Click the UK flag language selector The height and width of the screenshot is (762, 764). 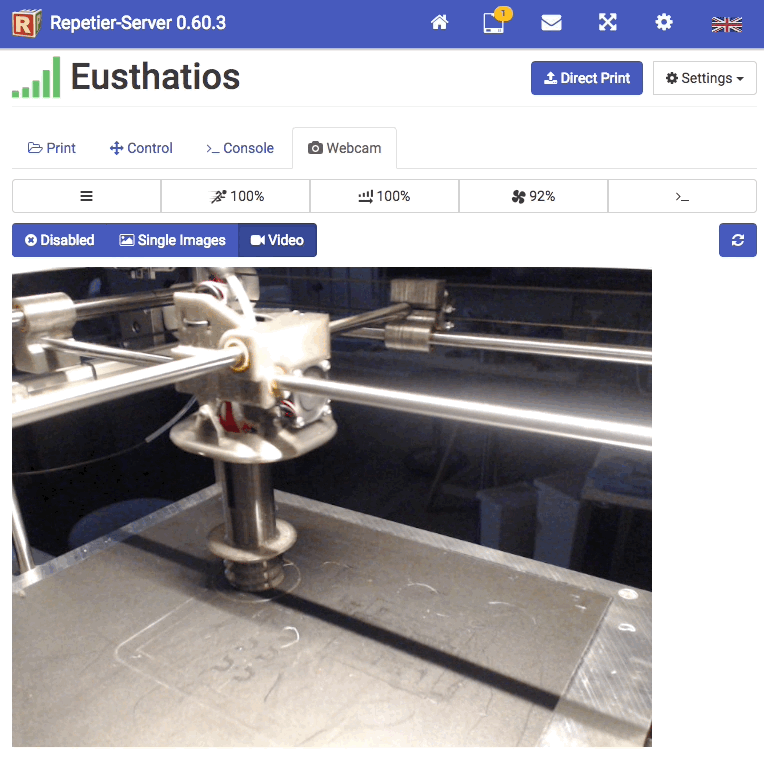(x=726, y=24)
